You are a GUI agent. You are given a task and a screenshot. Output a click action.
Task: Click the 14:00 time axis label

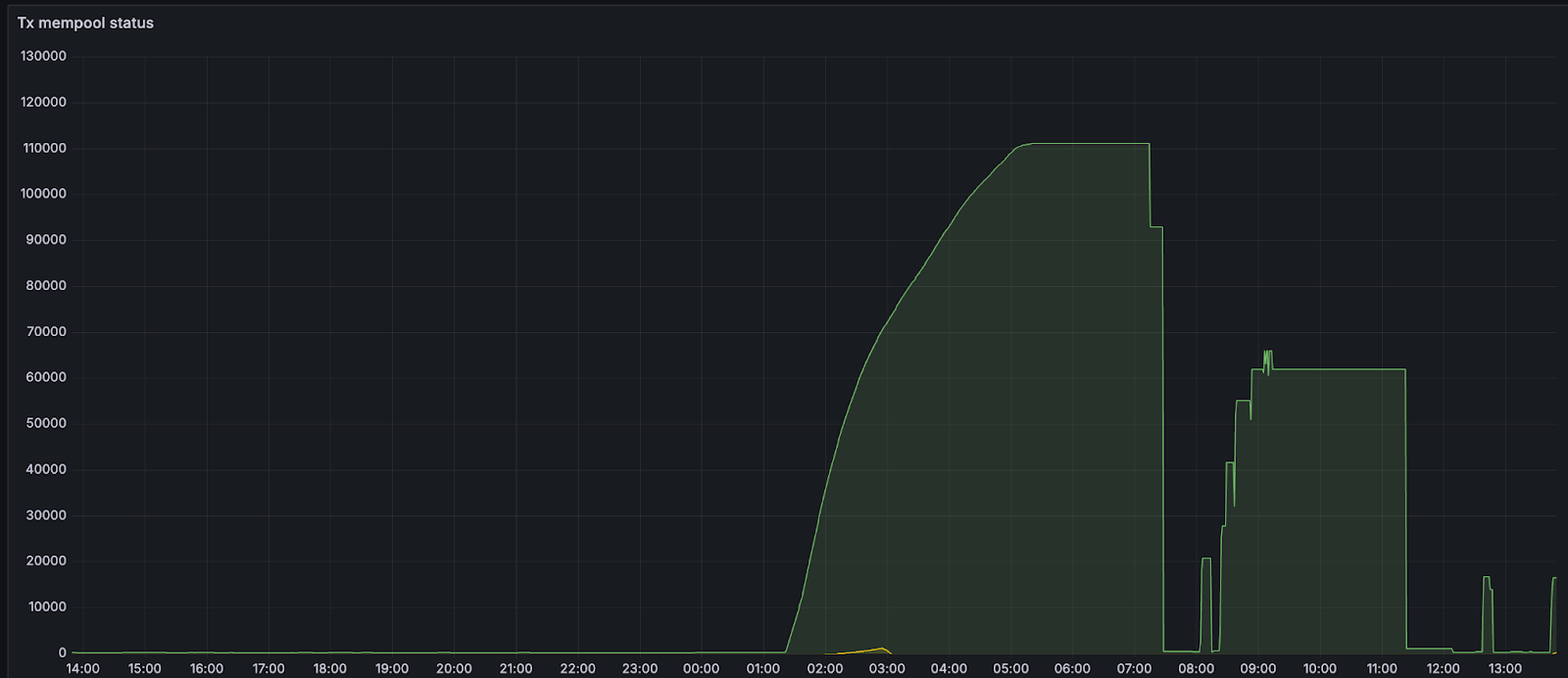[82, 668]
